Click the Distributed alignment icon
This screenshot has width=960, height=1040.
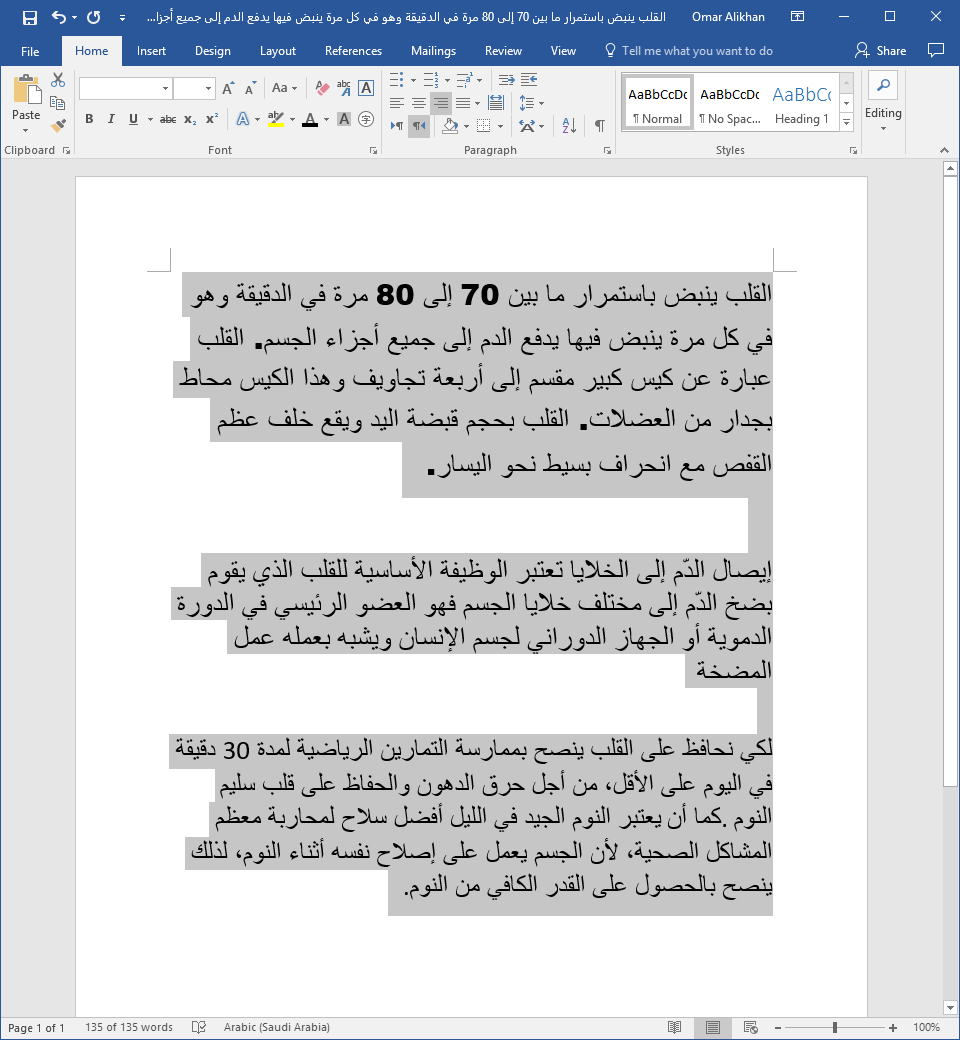[x=496, y=103]
